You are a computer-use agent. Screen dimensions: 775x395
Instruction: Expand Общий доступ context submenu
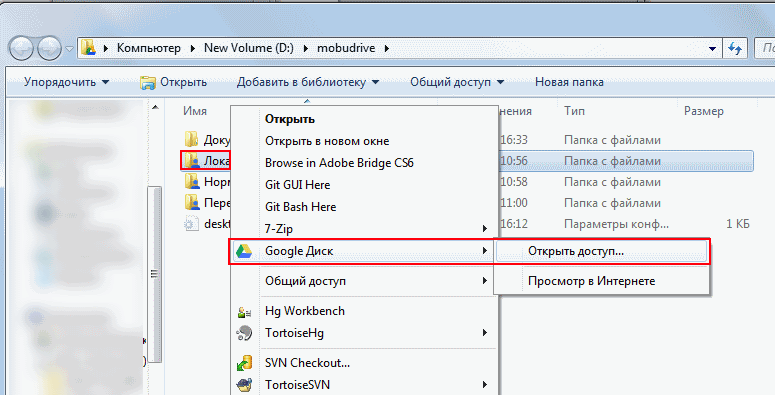[x=365, y=281]
